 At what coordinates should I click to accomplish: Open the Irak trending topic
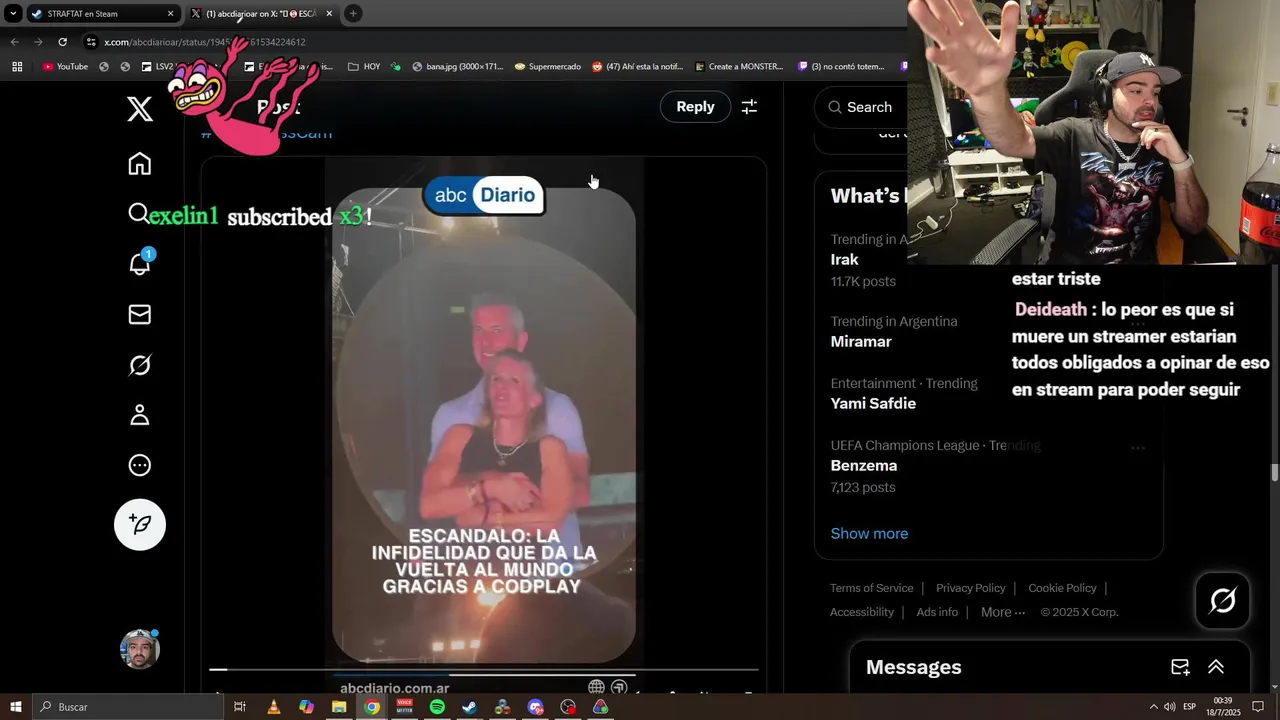[845, 260]
